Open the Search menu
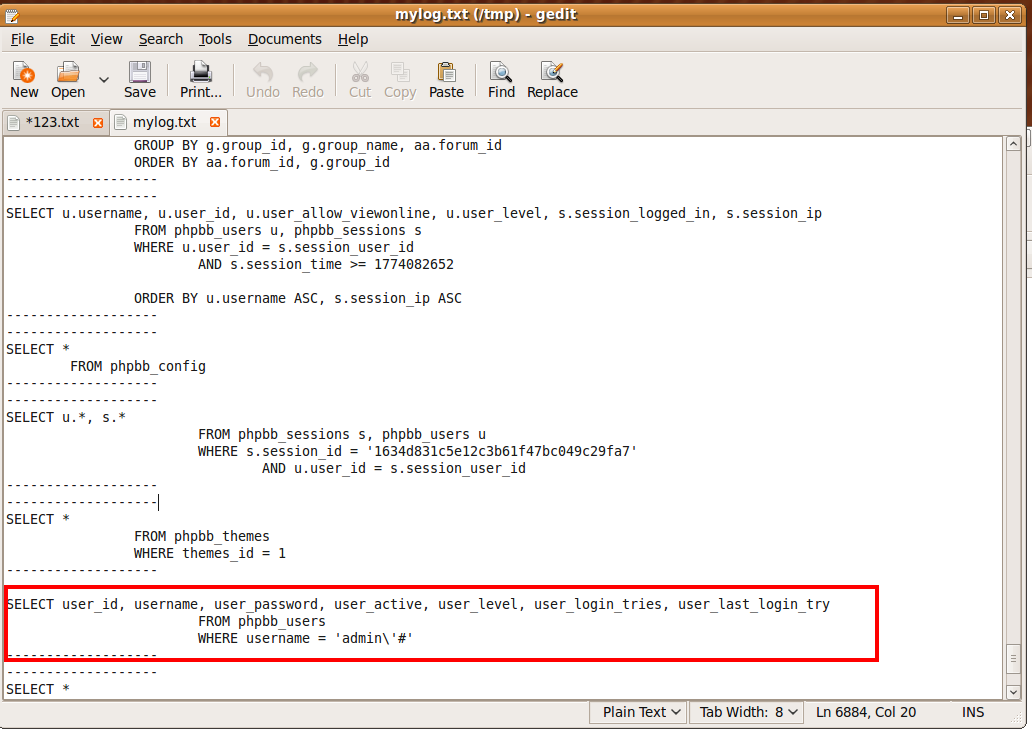 [161, 39]
